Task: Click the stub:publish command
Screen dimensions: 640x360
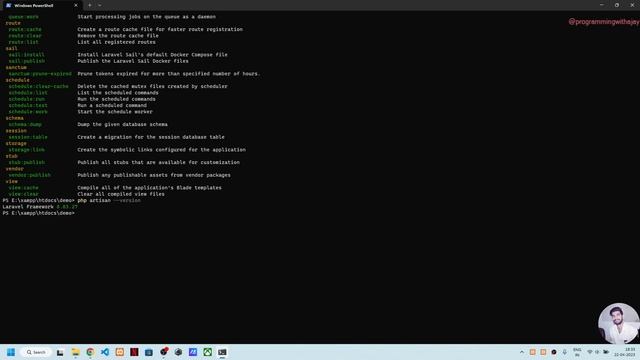Action: [27, 162]
